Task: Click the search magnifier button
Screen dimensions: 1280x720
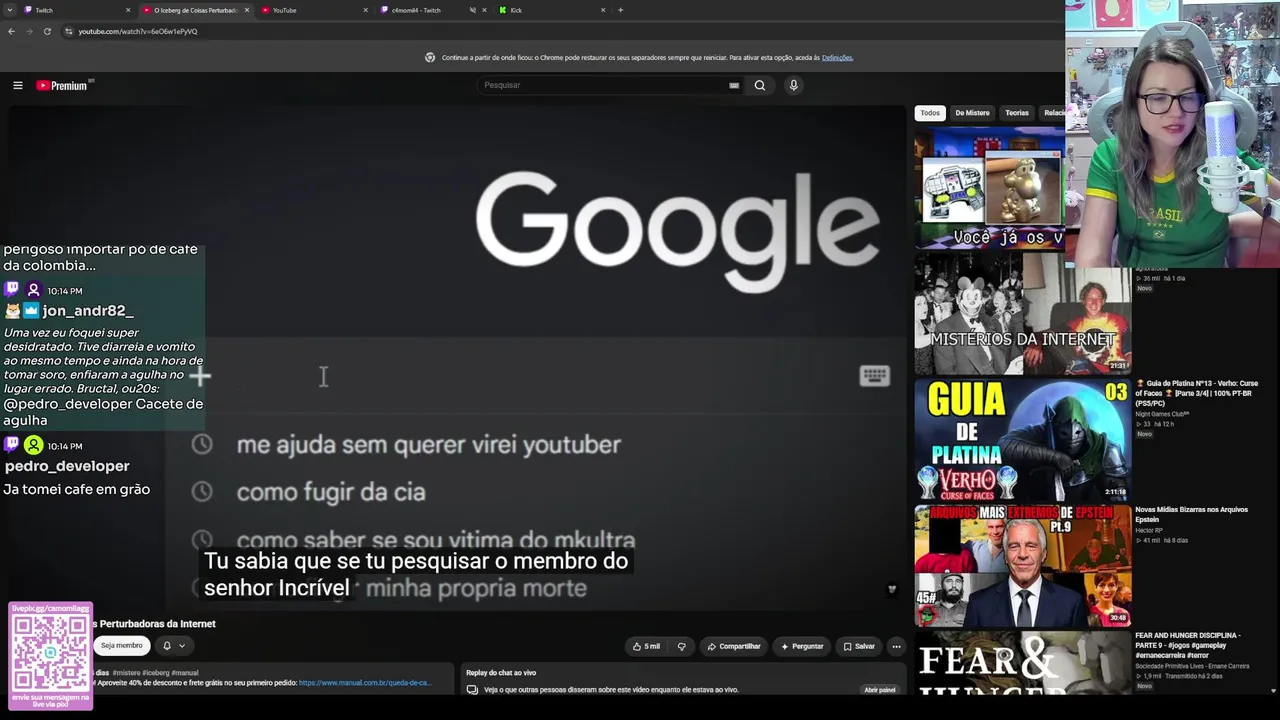Action: [760, 85]
